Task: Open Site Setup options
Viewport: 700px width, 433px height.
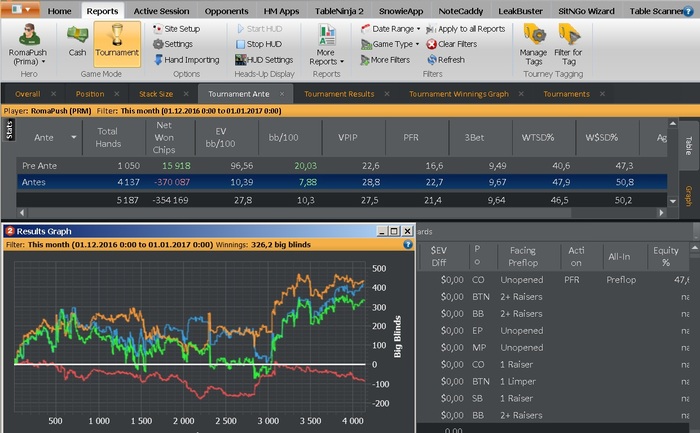Action: pos(176,29)
